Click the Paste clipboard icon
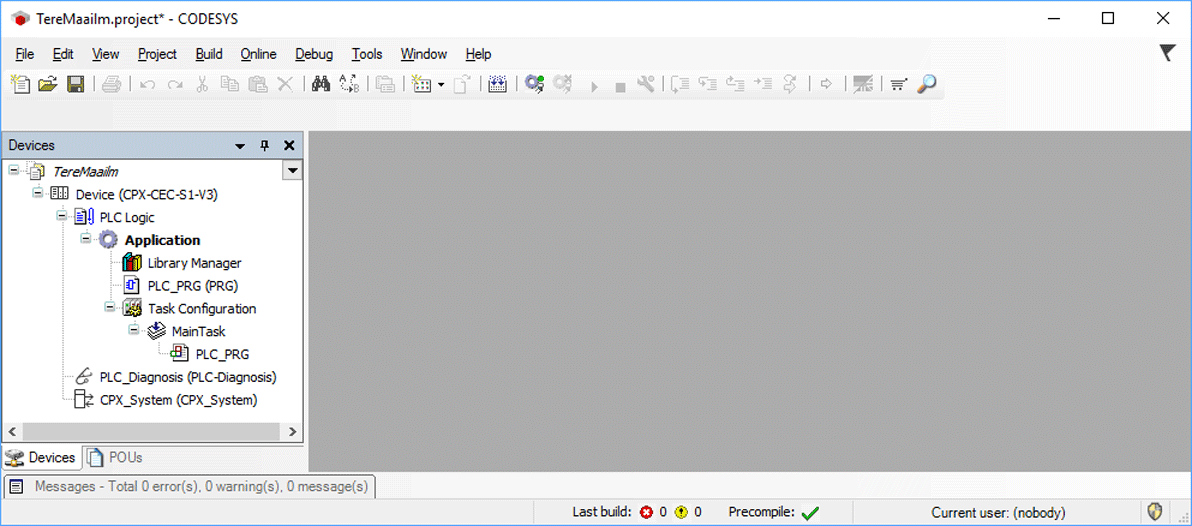This screenshot has width=1192, height=526. [x=258, y=84]
